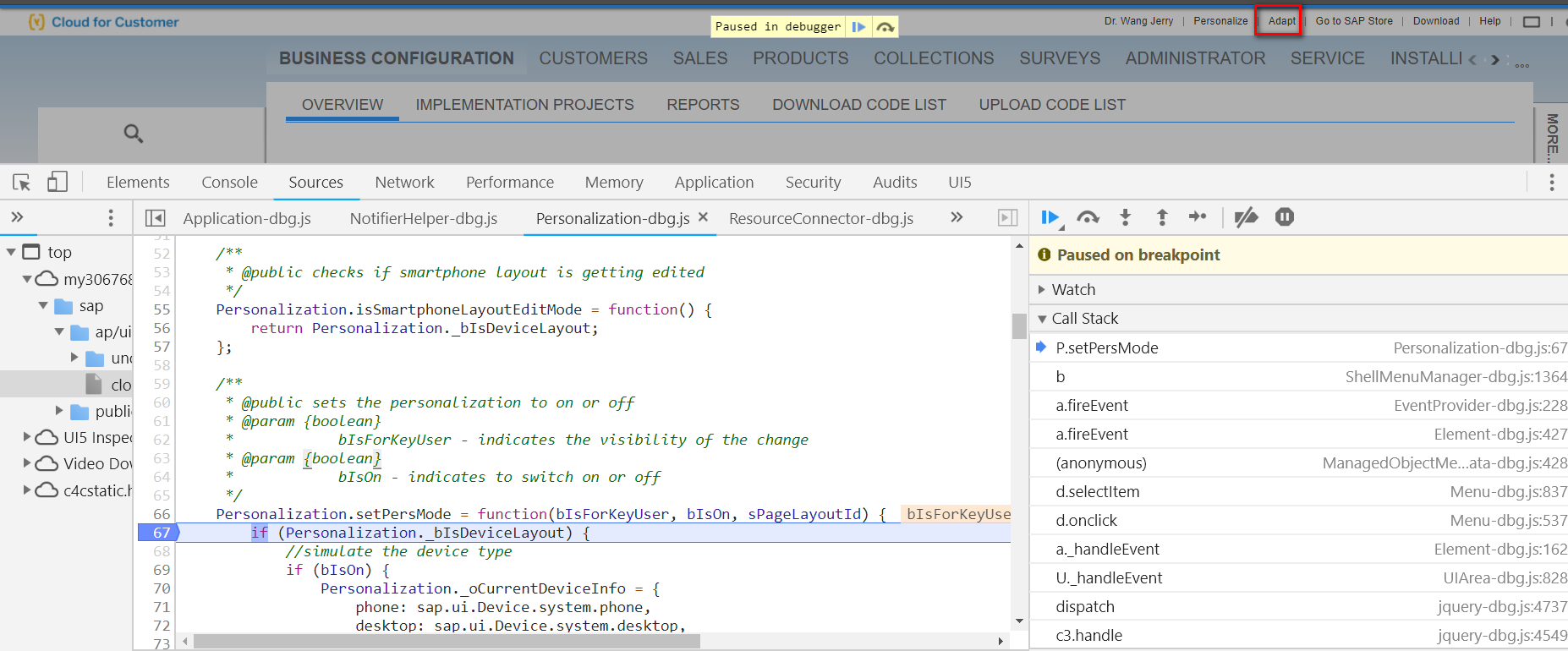1568x651 pixels.
Task: Step into next function call icon
Action: 1125,217
